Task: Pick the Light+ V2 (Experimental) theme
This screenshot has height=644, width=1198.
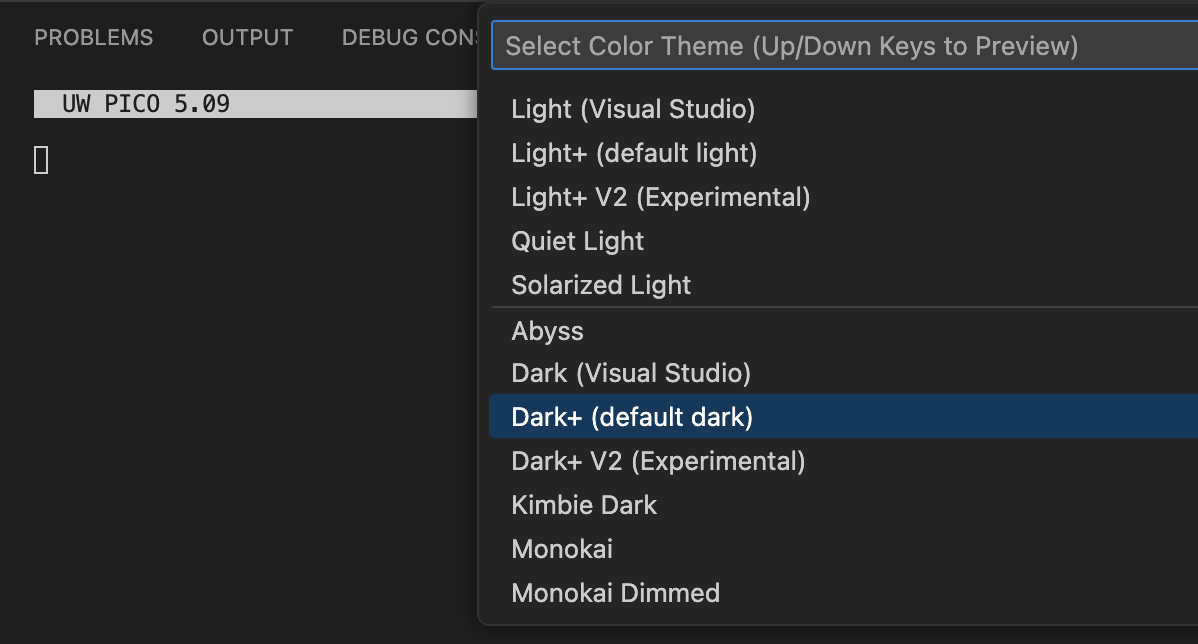Action: pos(660,197)
